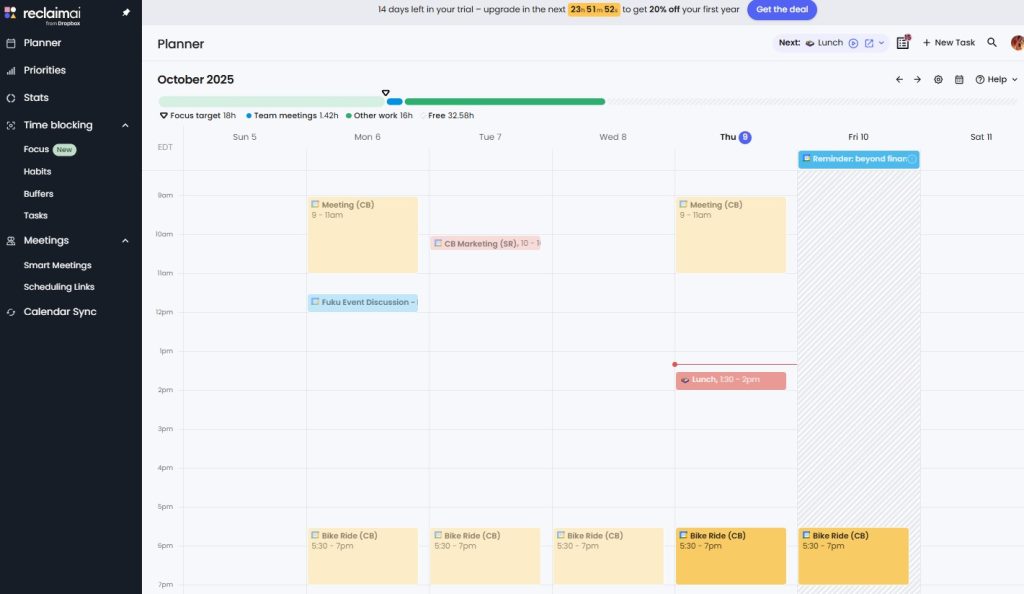Select the Mon 6 day header

[x=367, y=137]
